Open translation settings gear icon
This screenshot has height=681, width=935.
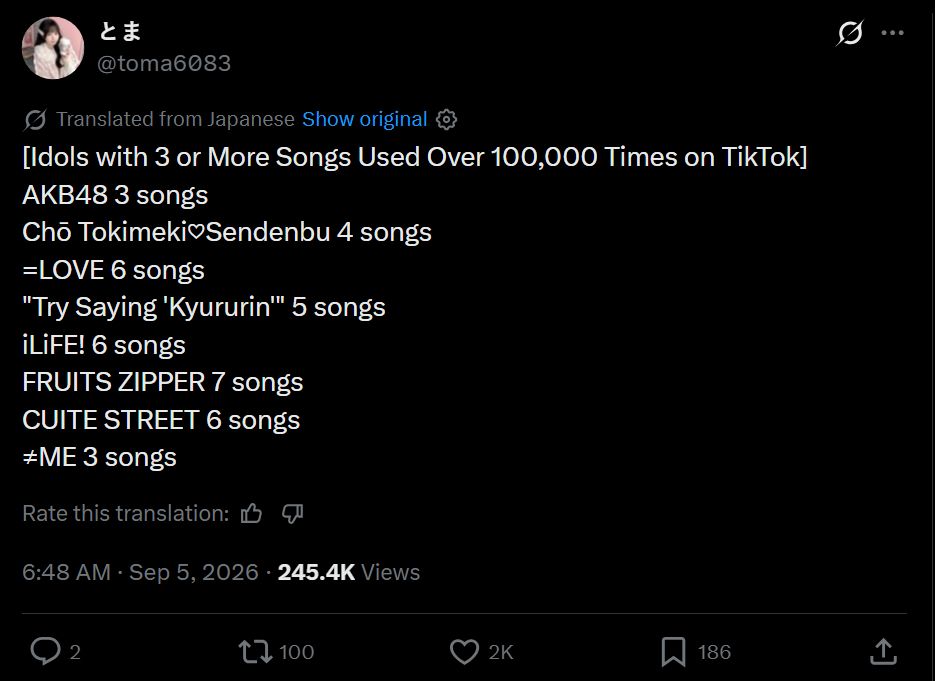pos(447,119)
